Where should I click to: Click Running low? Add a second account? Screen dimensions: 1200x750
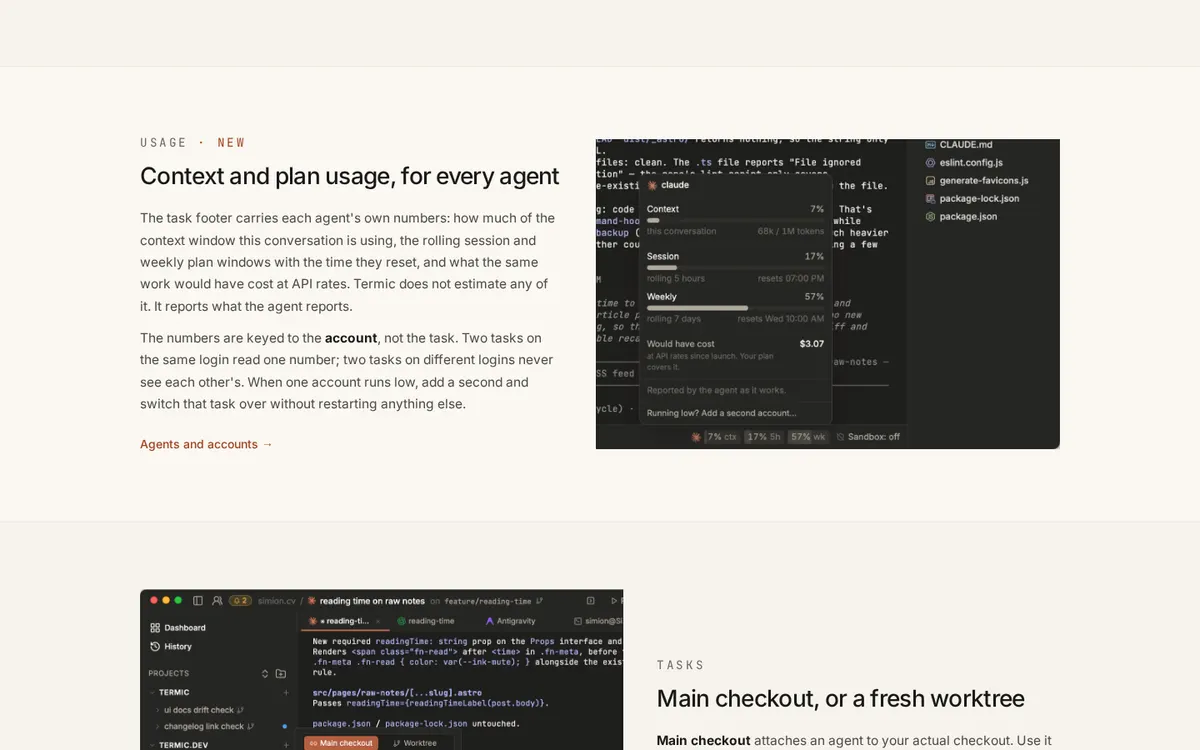(x=722, y=413)
